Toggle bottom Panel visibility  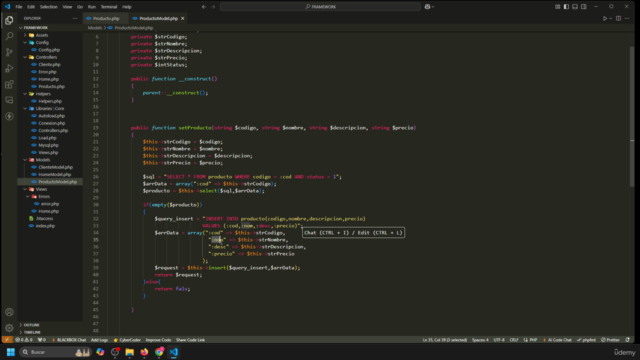point(575,7)
